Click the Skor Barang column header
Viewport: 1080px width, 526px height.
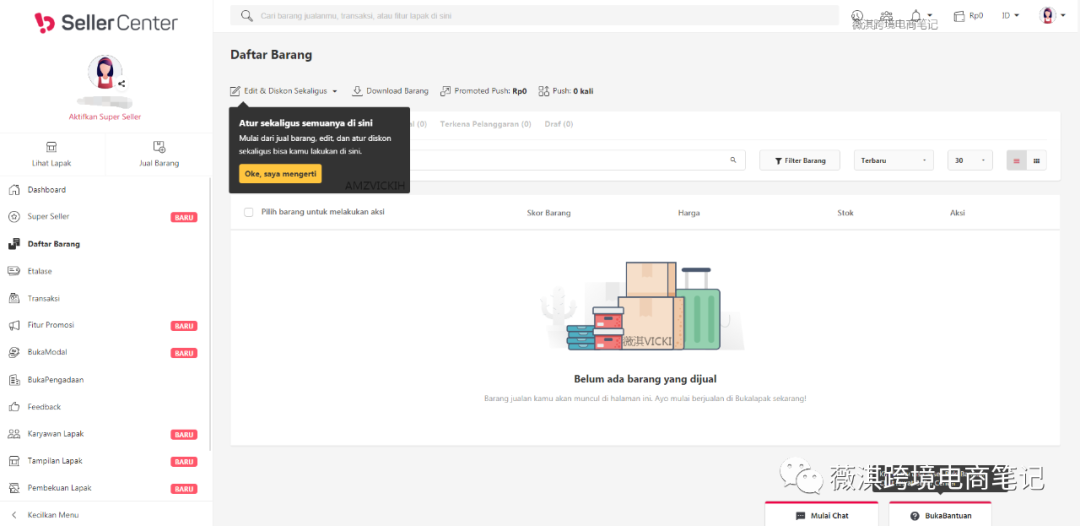coord(548,213)
